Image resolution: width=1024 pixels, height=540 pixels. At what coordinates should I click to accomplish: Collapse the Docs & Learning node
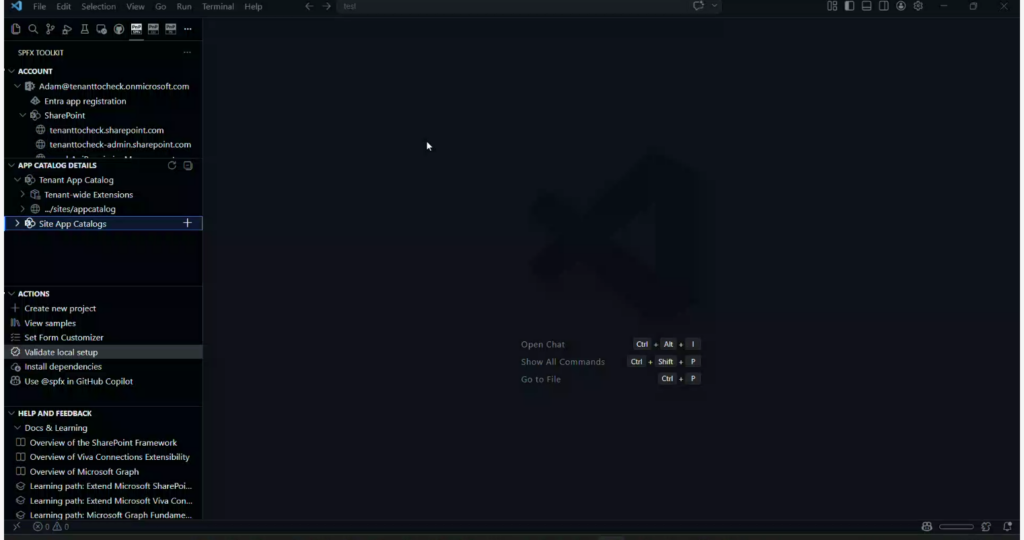pyautogui.click(x=18, y=428)
